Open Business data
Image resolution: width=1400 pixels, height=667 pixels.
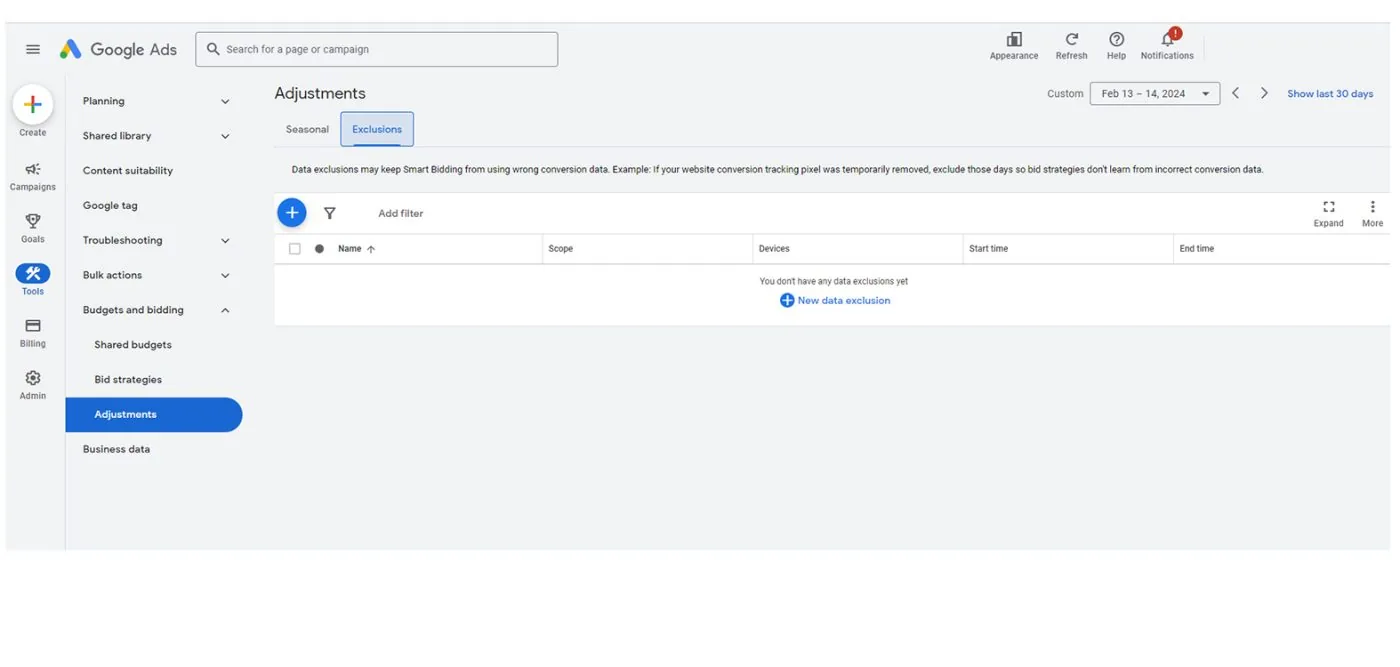(x=116, y=449)
